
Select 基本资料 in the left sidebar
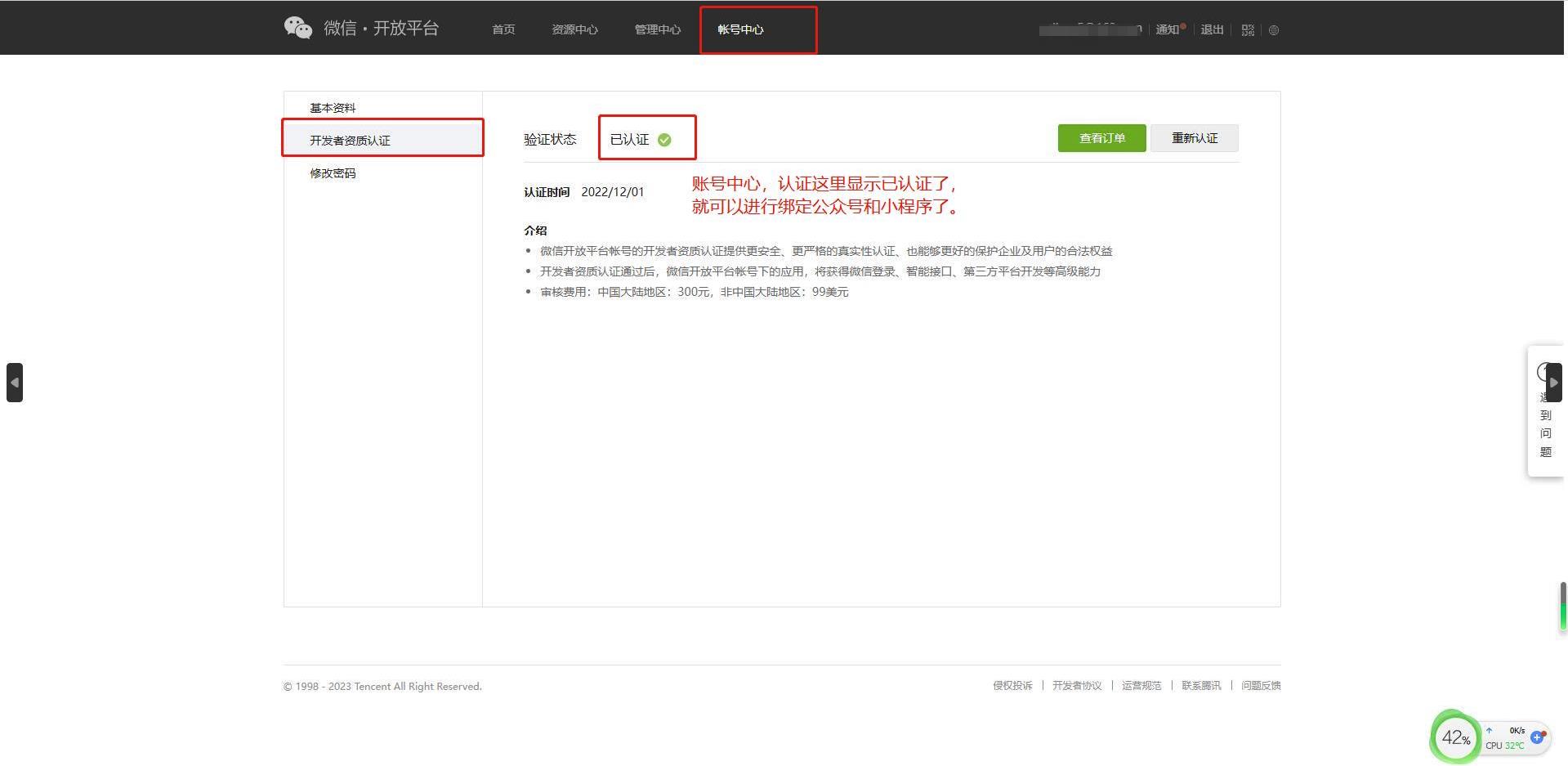[333, 108]
